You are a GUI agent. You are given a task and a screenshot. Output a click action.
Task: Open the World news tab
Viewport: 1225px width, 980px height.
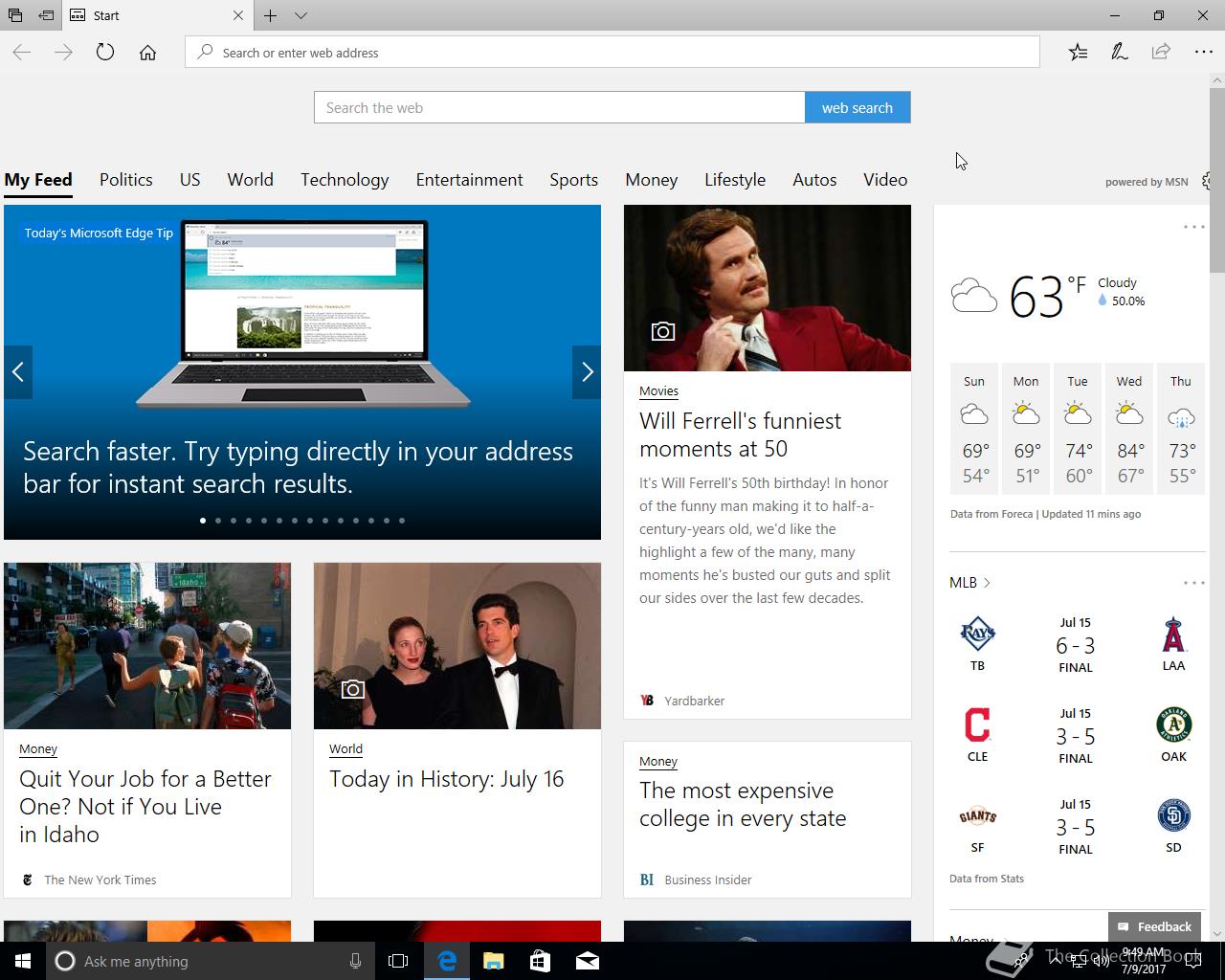251,180
